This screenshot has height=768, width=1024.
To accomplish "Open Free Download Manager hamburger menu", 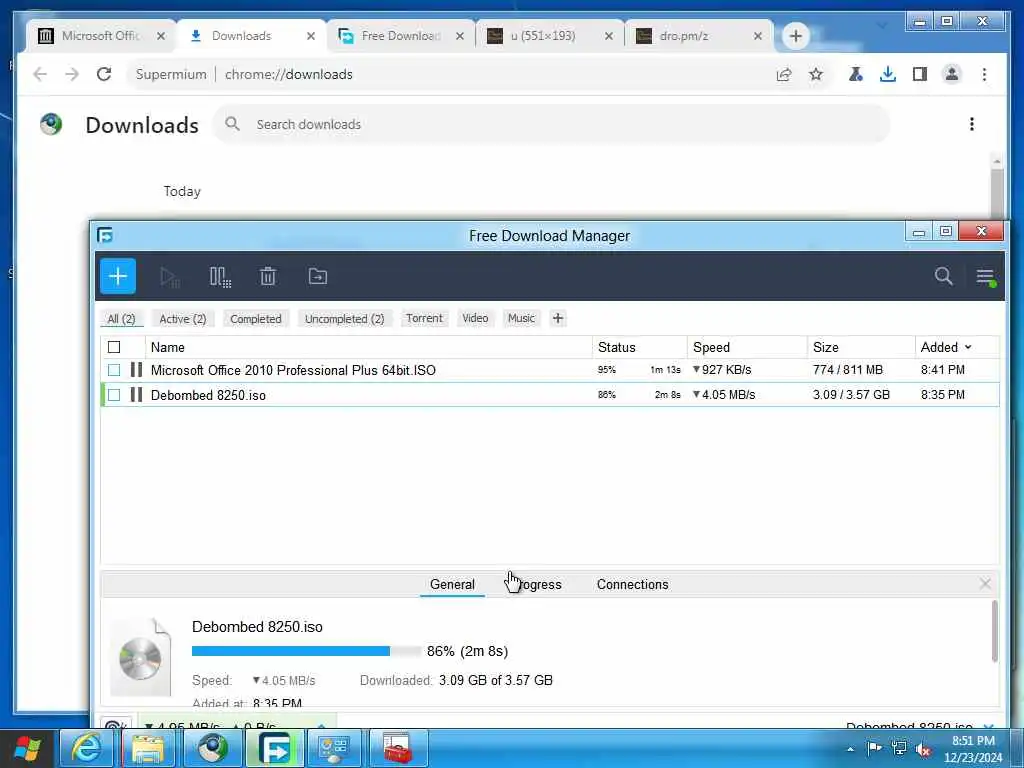I will point(985,276).
